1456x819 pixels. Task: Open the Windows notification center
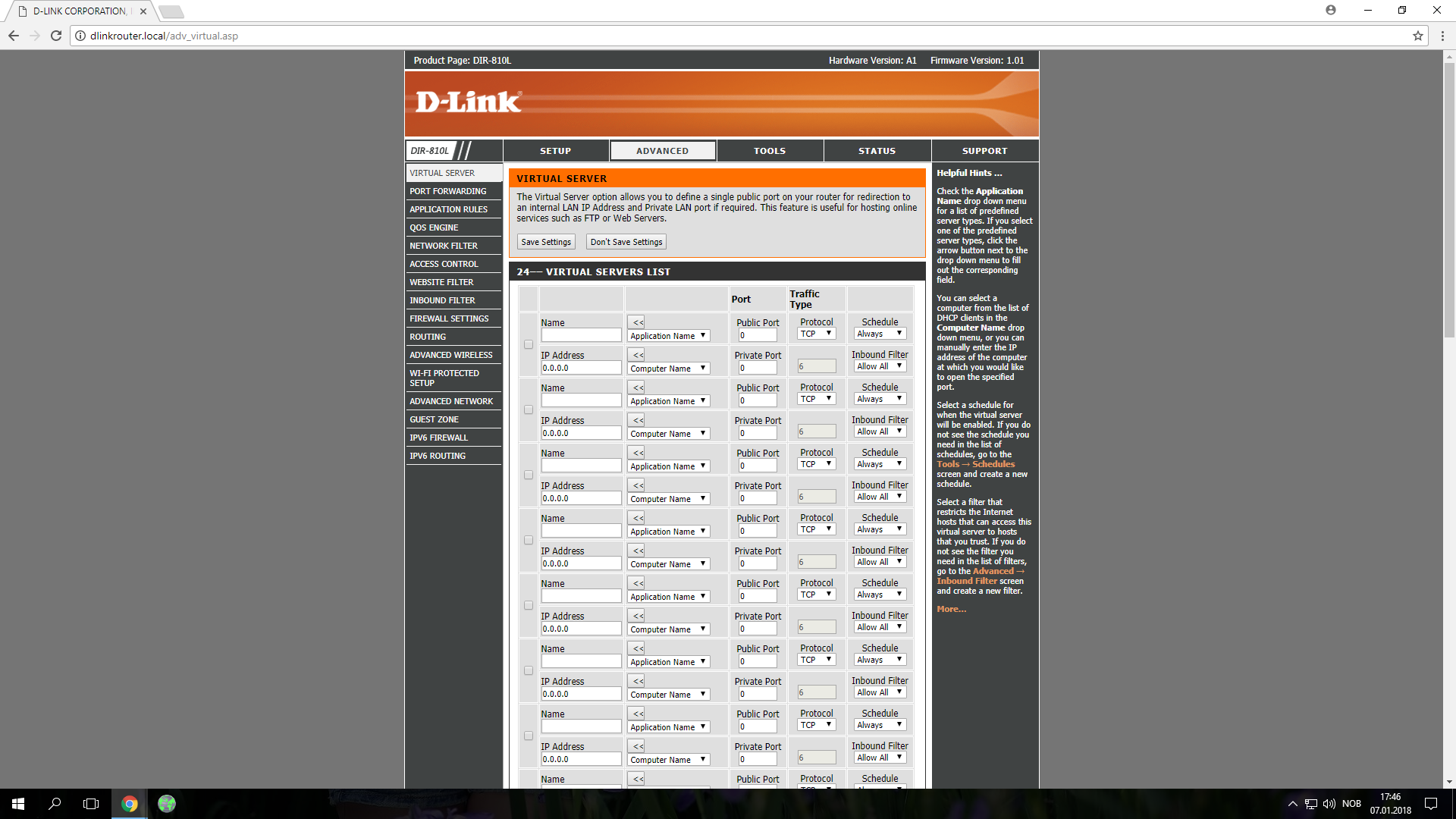1431,804
